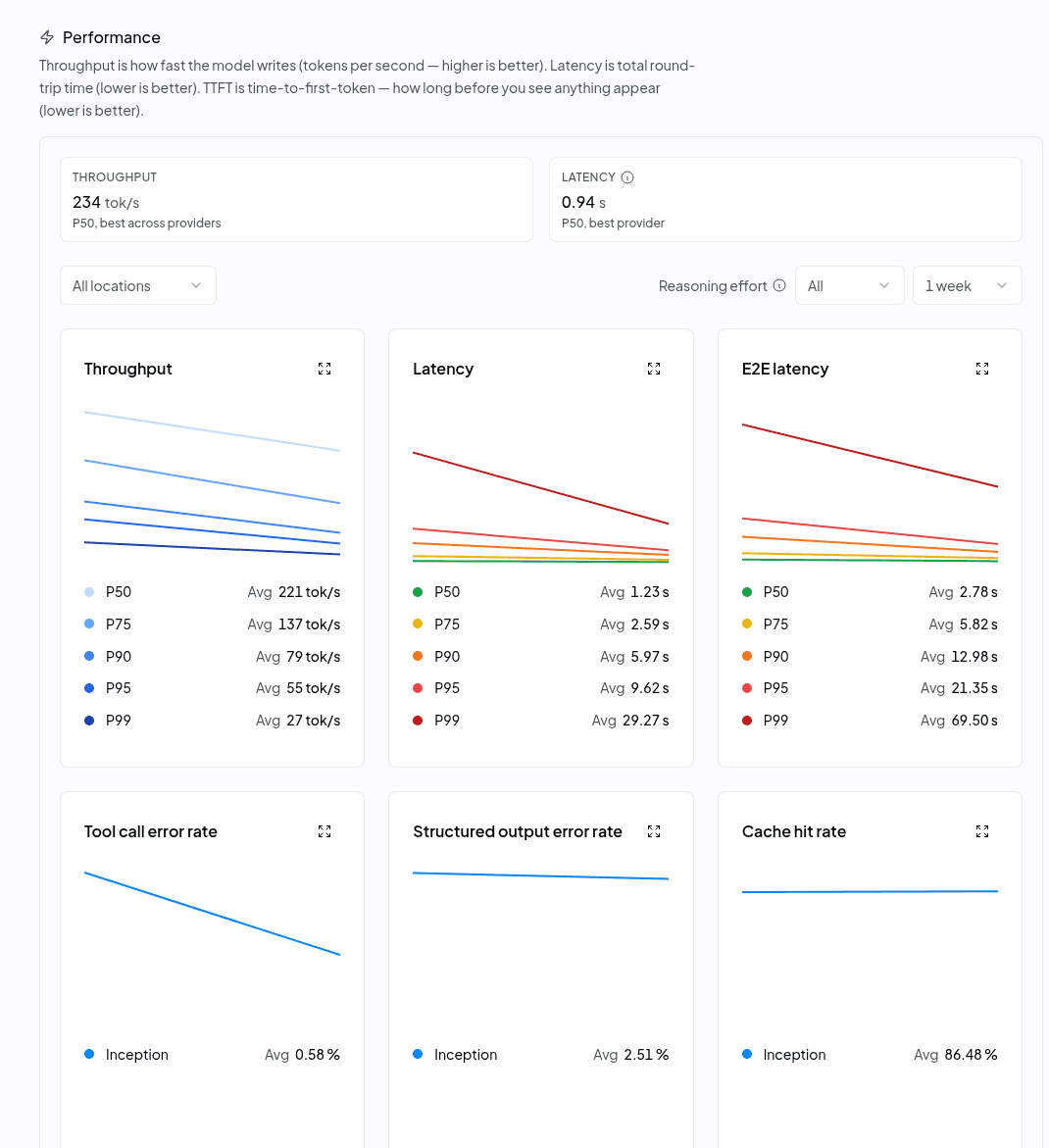Expand the Tool call error rate chart

point(325,831)
